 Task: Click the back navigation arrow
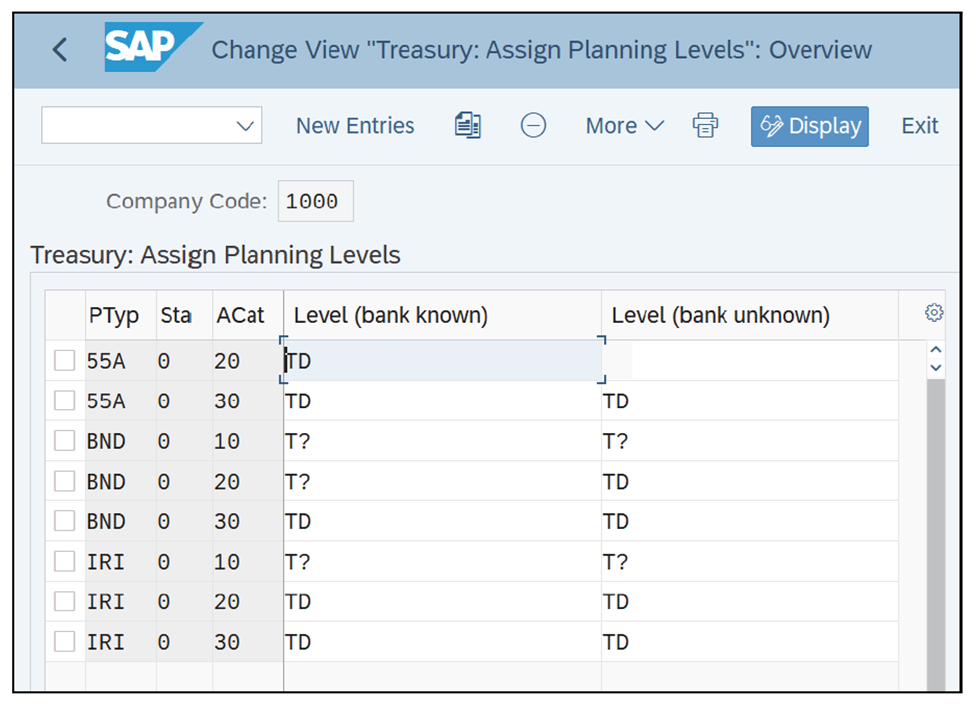pos(57,48)
